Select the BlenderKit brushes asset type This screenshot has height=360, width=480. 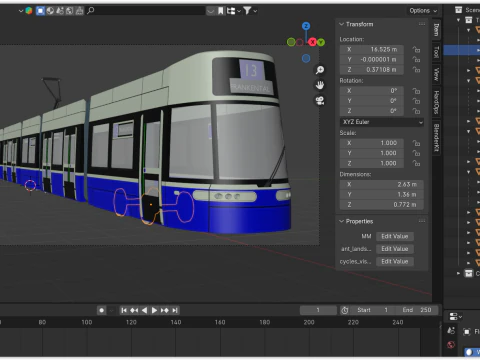[x=79, y=11]
